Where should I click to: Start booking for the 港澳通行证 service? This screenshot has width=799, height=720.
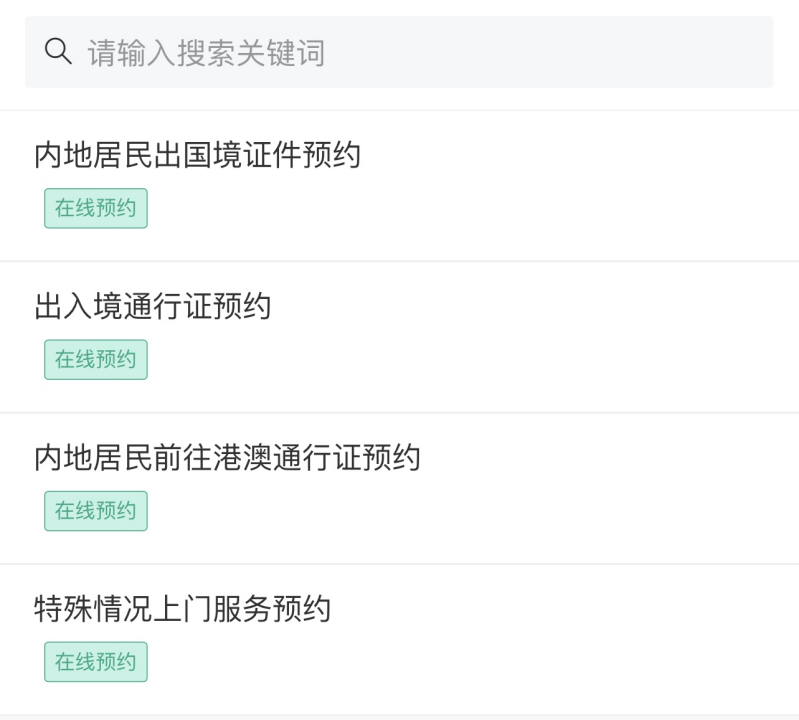coord(96,511)
